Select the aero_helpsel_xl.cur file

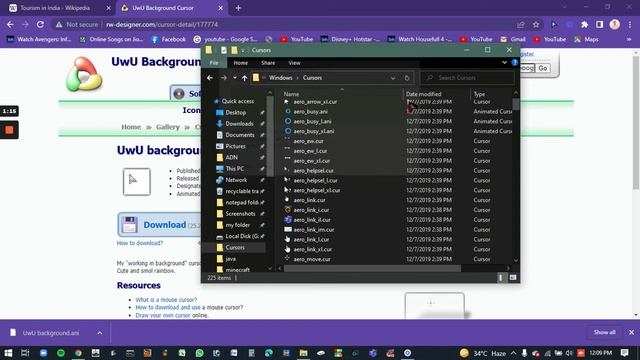tap(316, 190)
